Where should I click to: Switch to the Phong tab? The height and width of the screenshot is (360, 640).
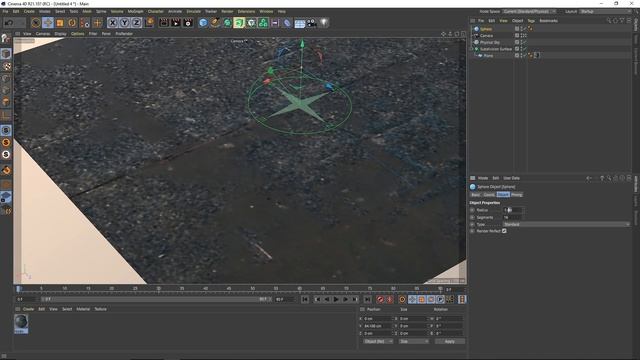click(516, 195)
